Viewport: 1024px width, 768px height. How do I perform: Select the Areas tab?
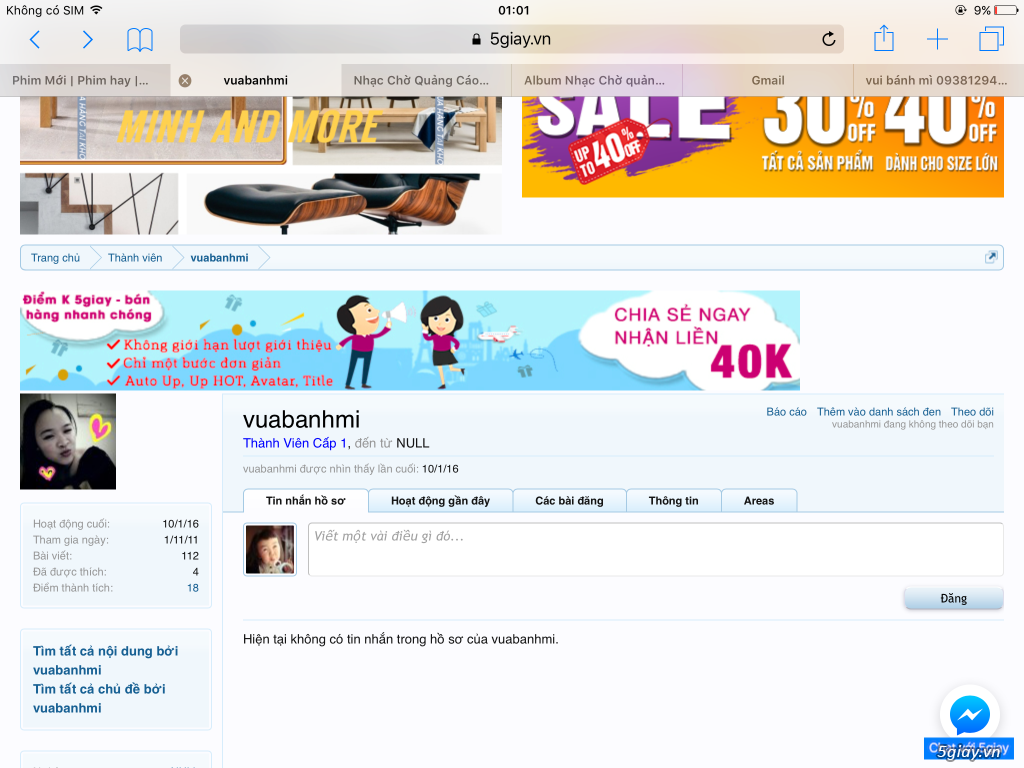[x=759, y=501]
